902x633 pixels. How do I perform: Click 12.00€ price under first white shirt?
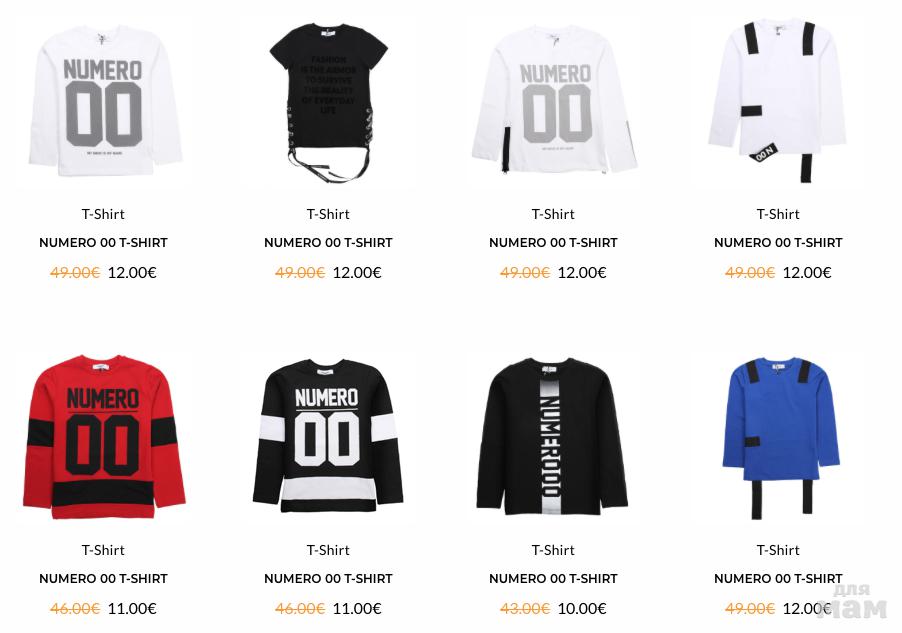coord(132,272)
